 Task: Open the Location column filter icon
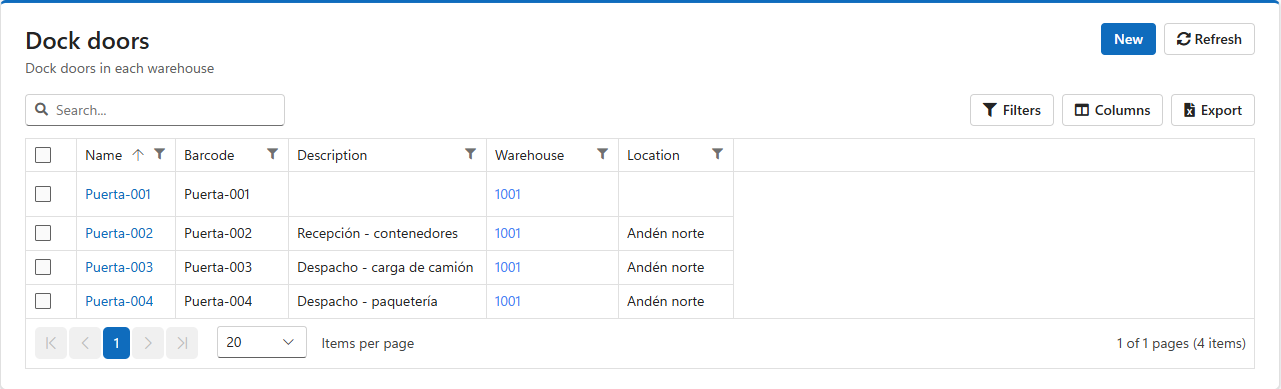click(717, 154)
